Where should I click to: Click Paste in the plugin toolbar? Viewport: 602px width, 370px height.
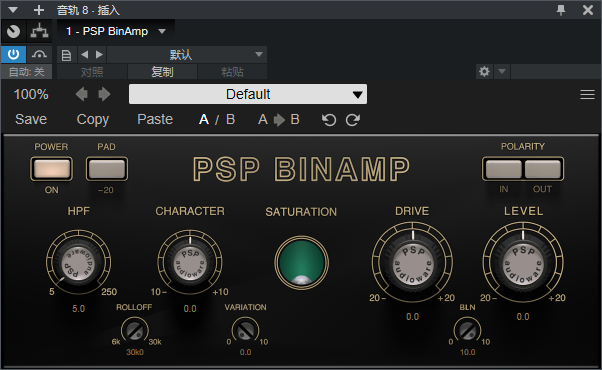coord(155,119)
